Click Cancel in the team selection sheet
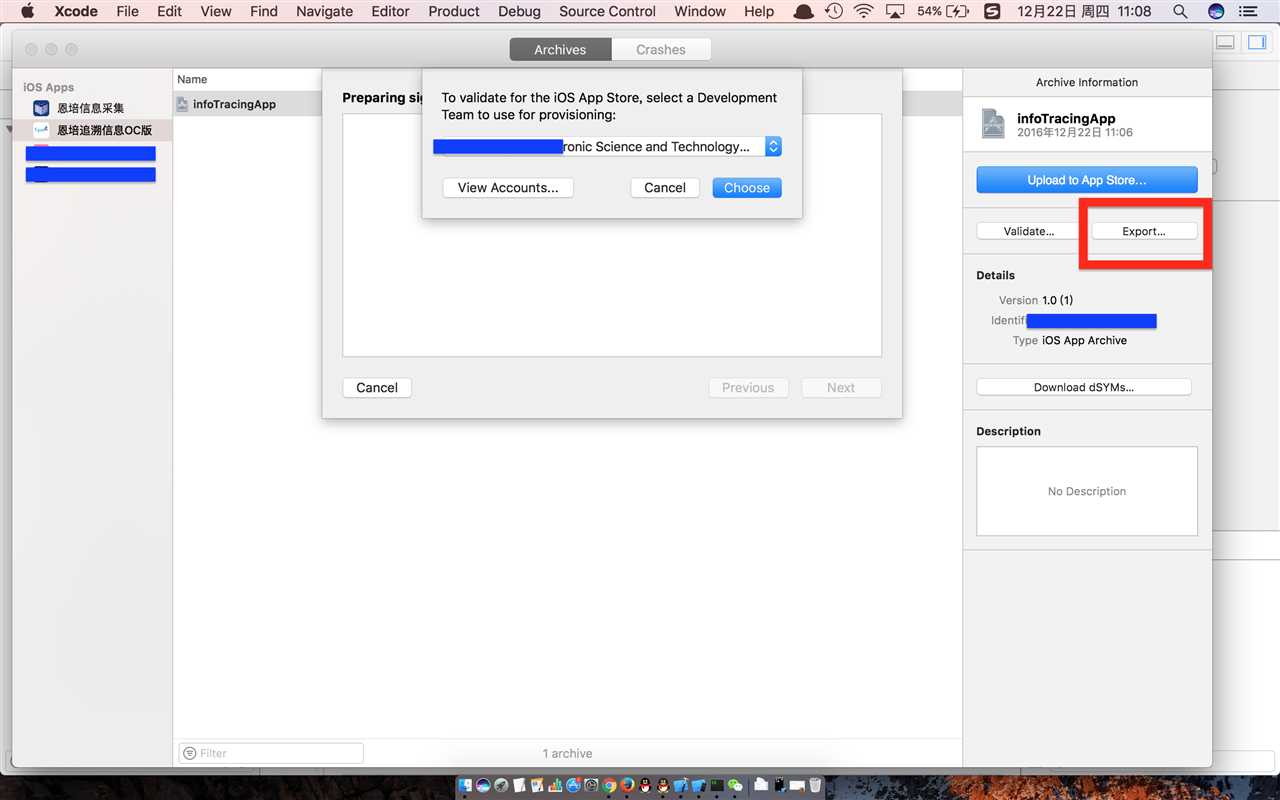Viewport: 1280px width, 800px height. [x=665, y=188]
